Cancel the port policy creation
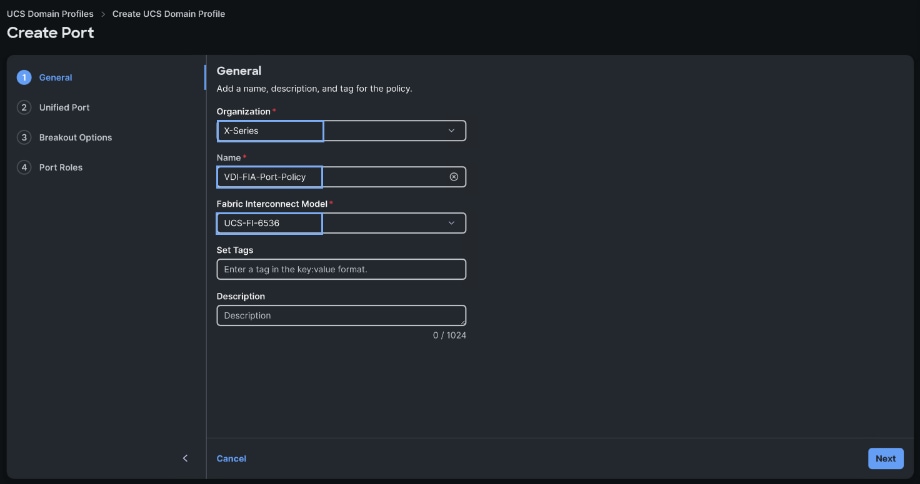Image resolution: width=920 pixels, height=484 pixels. [231, 458]
